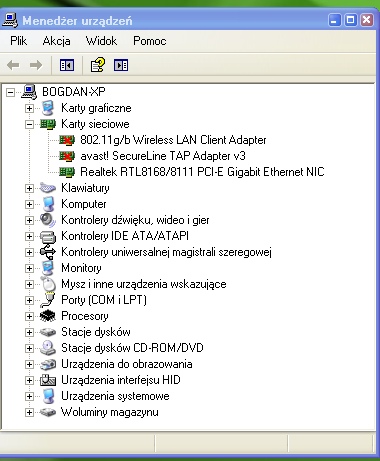Click the Menedżer urządzeń title bar icon
380x461 pixels.
click(x=10, y=20)
